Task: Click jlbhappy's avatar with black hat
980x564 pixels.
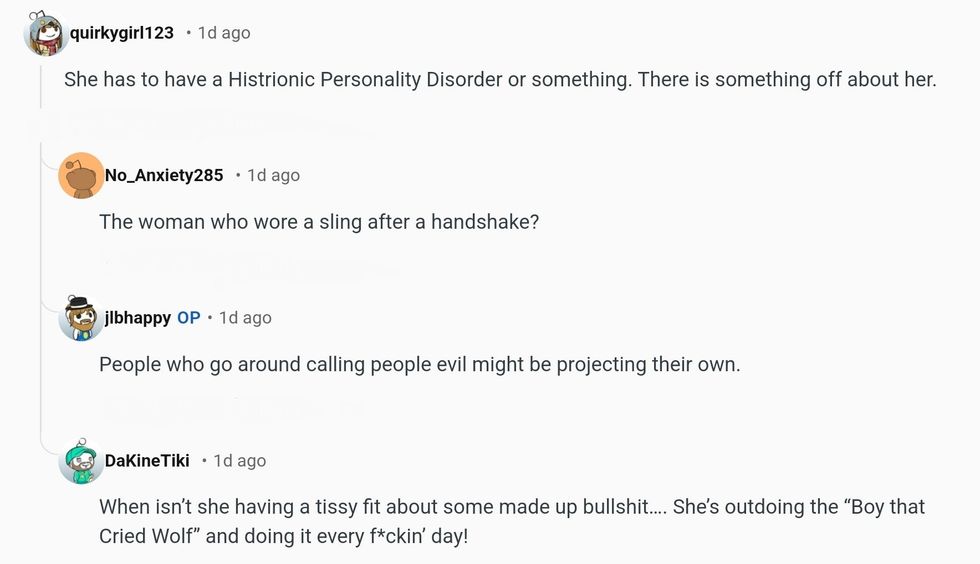Action: pyautogui.click(x=80, y=318)
